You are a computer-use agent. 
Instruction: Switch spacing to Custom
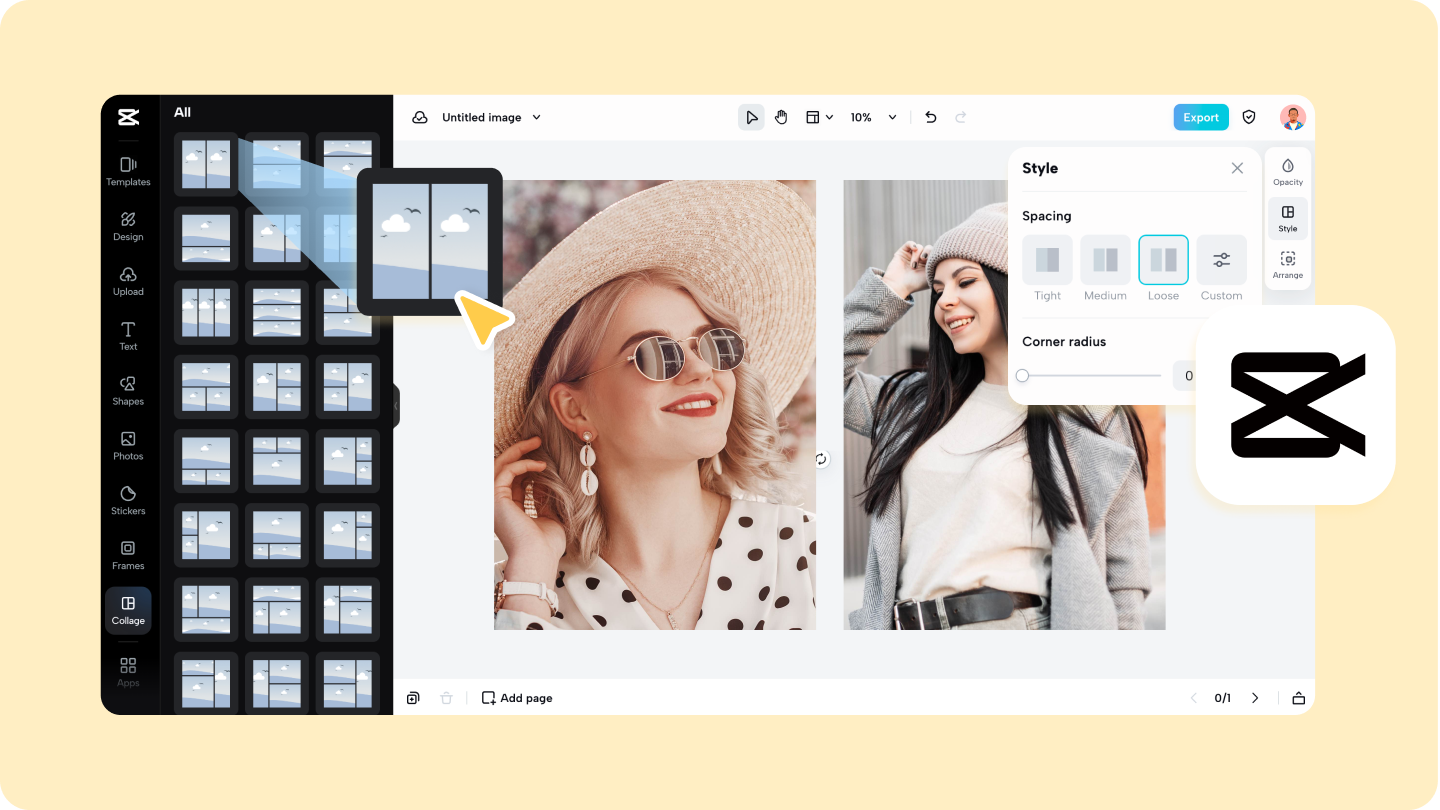point(1221,258)
